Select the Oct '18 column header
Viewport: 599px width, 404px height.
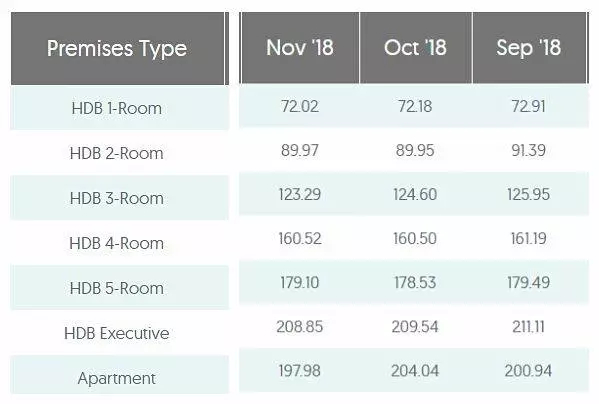[416, 48]
